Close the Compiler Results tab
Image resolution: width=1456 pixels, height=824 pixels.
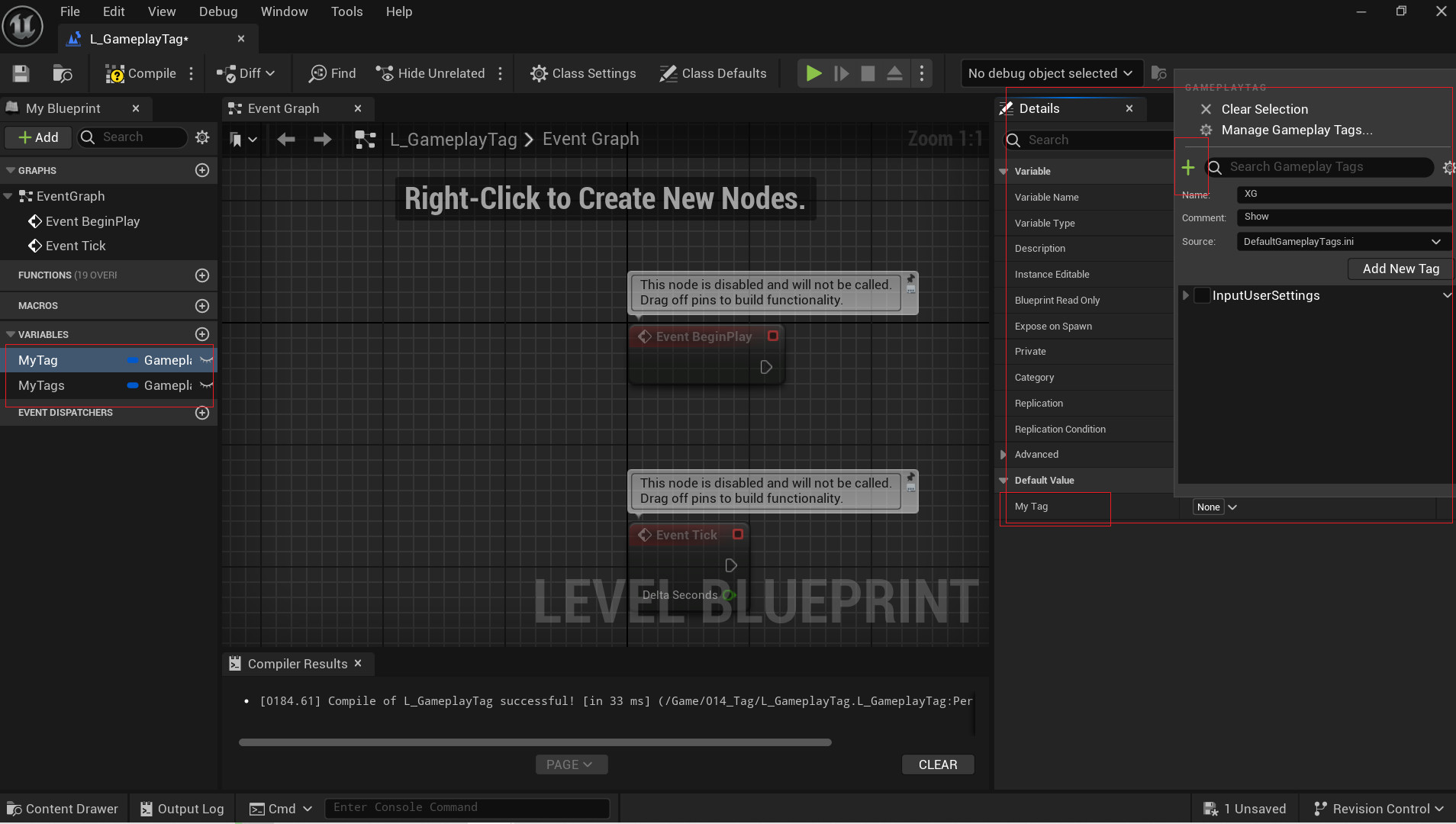tap(358, 663)
